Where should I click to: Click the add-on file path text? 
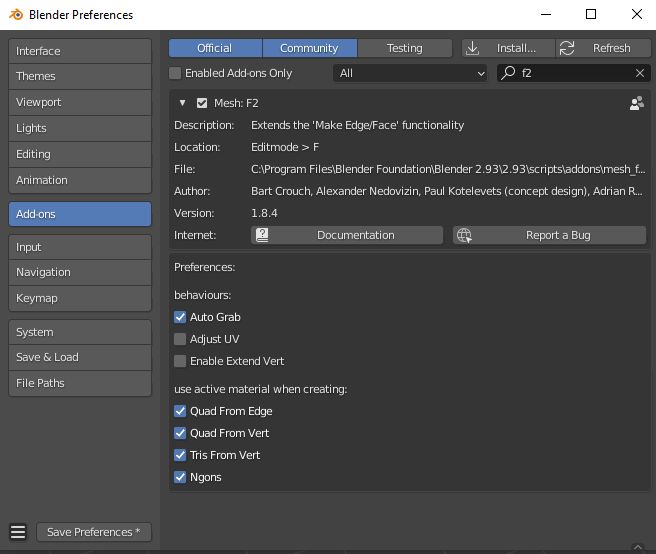(x=448, y=169)
